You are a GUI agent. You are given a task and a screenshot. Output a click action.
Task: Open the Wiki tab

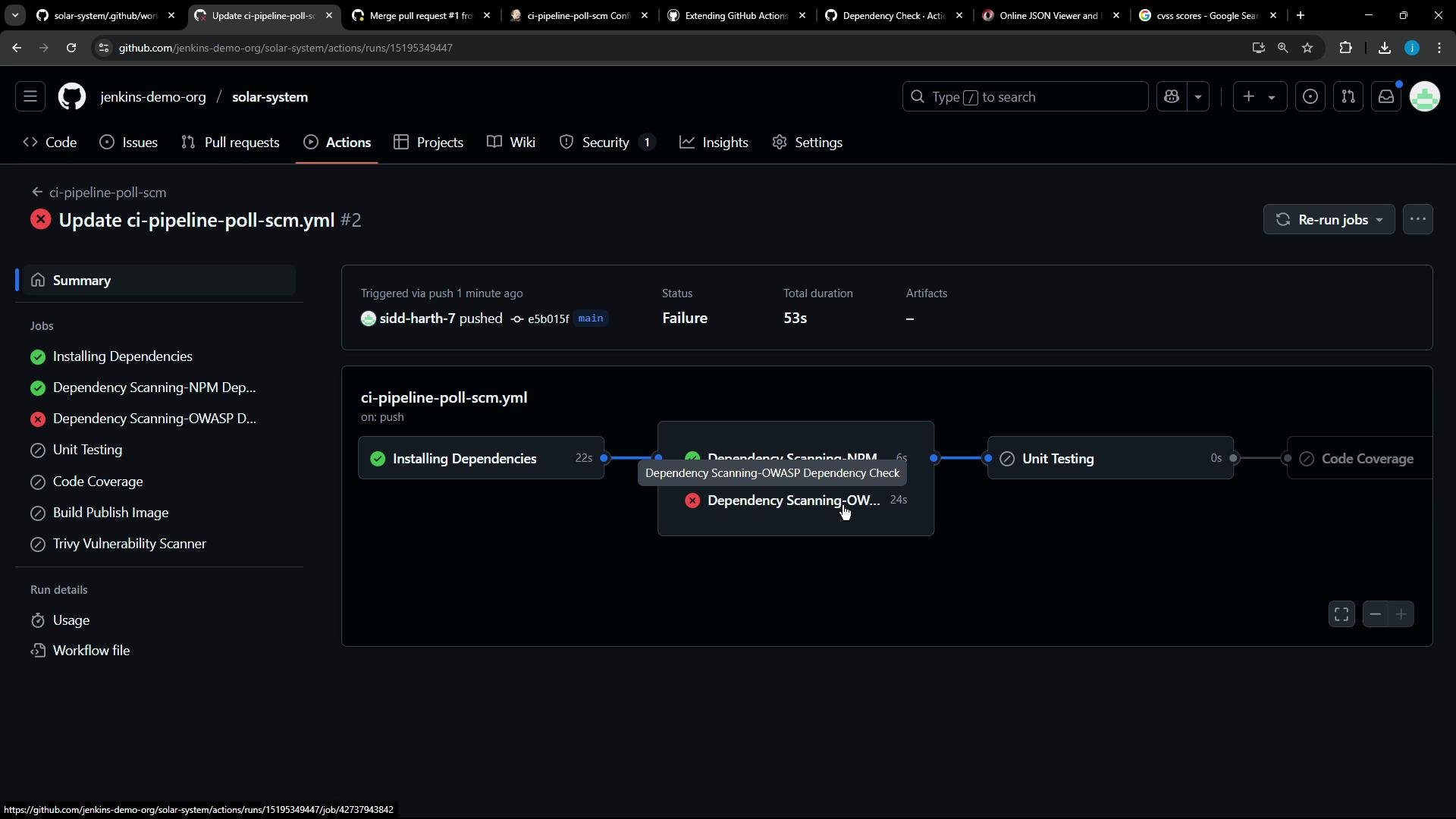click(511, 143)
